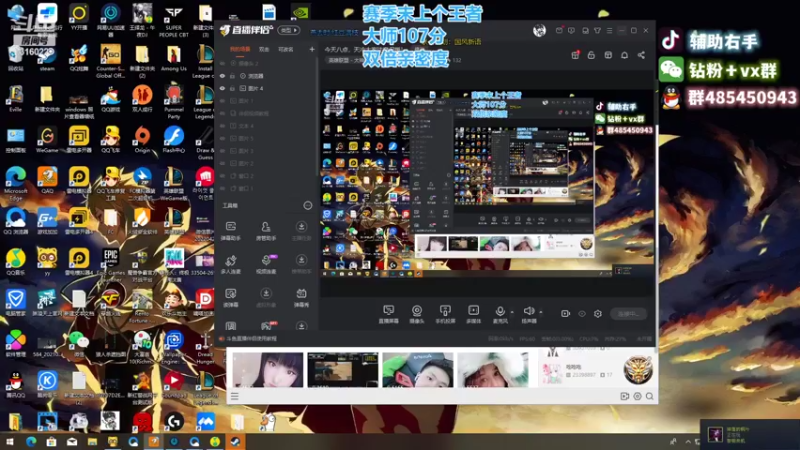Screen dimensions: 800x450
Task: Open Among Us desktop icon
Action: click(174, 58)
